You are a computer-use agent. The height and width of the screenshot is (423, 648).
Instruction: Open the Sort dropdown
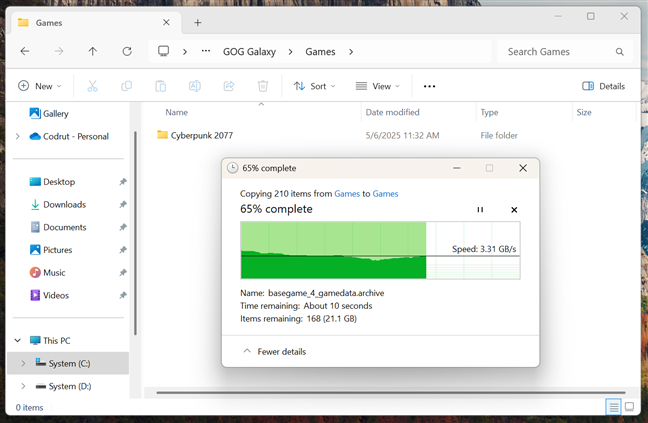[314, 86]
